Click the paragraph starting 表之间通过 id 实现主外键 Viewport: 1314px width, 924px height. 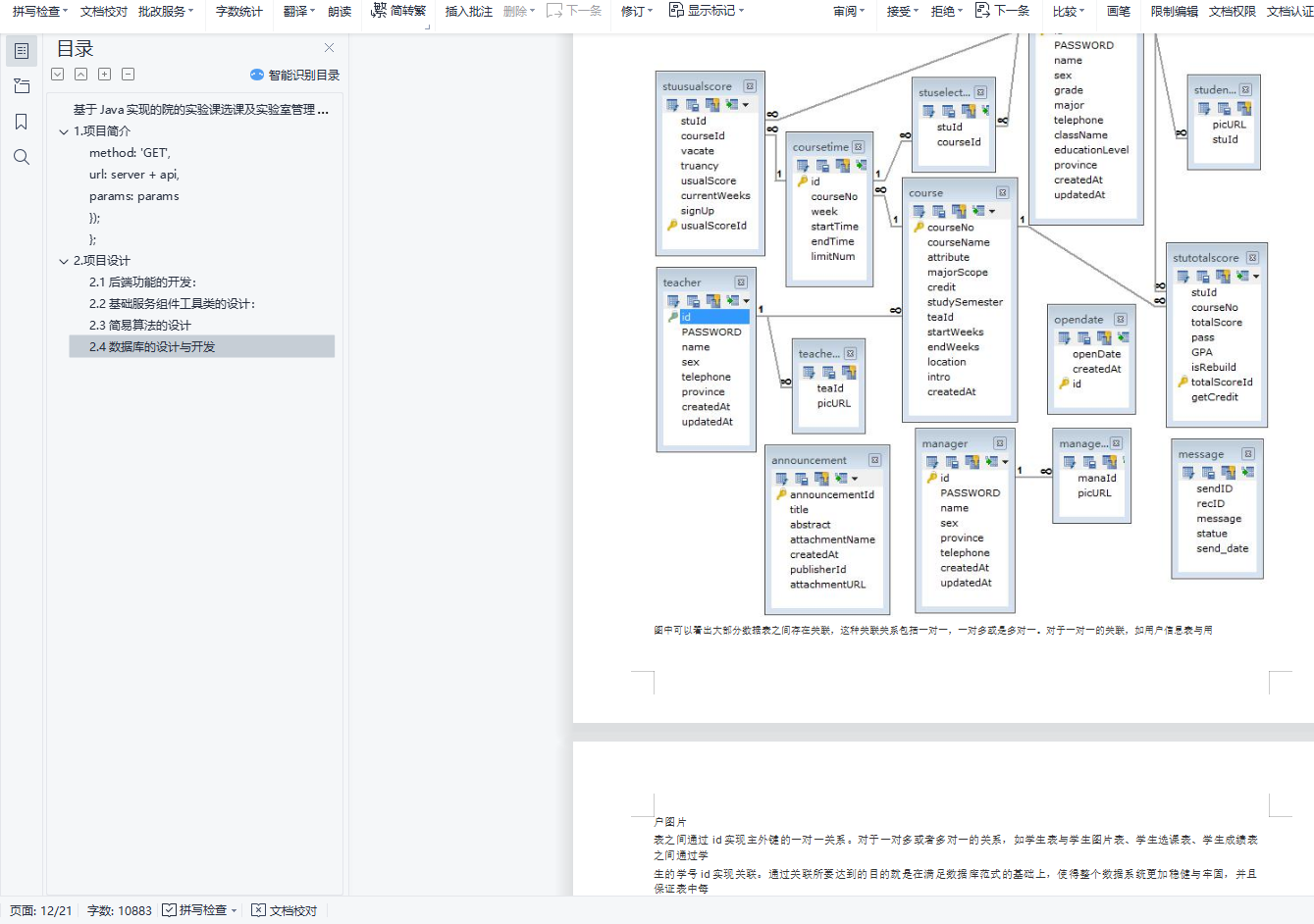pyautogui.click(x=956, y=847)
